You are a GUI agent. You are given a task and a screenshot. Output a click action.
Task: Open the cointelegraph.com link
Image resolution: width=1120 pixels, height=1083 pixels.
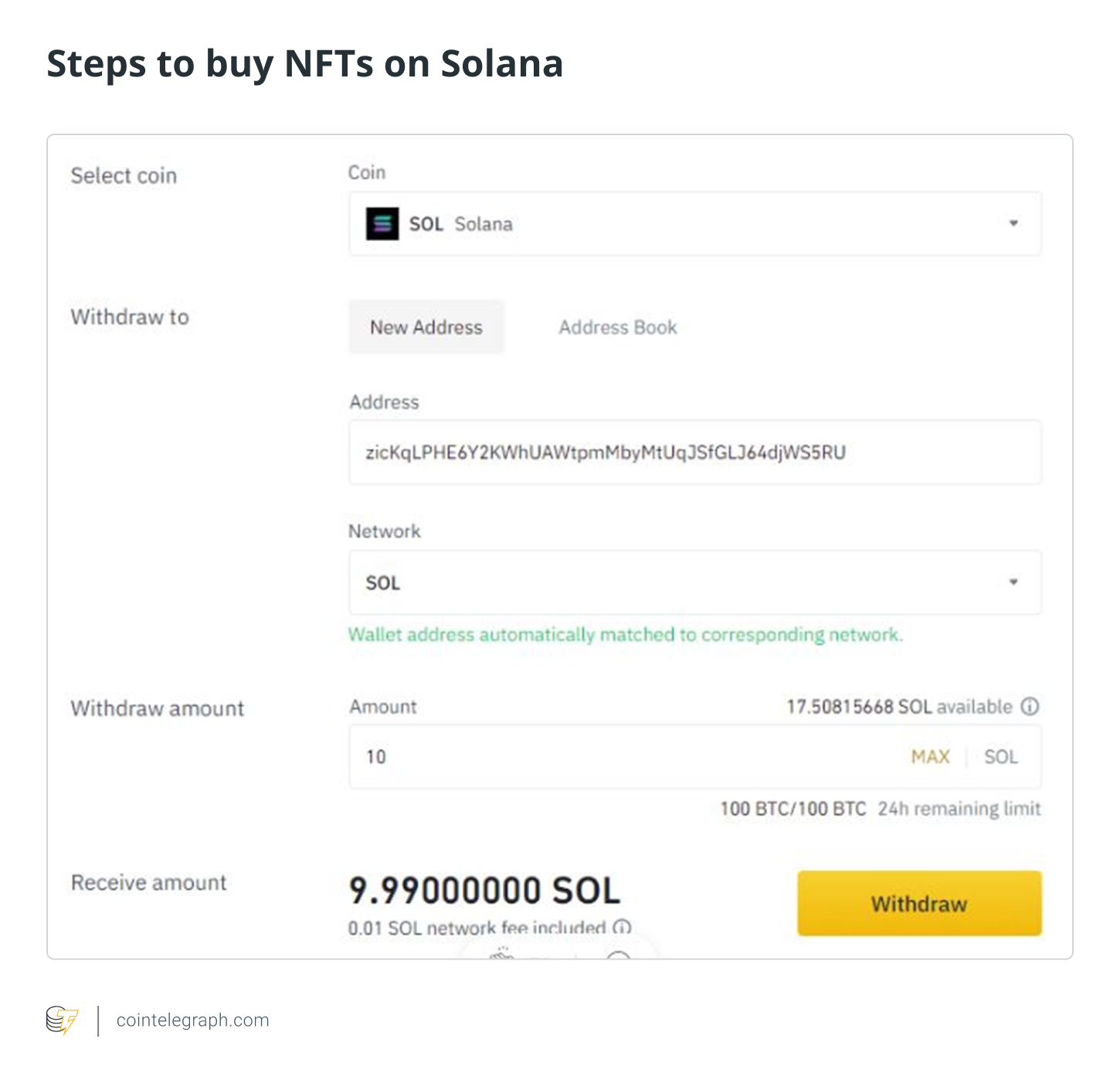tap(192, 1020)
